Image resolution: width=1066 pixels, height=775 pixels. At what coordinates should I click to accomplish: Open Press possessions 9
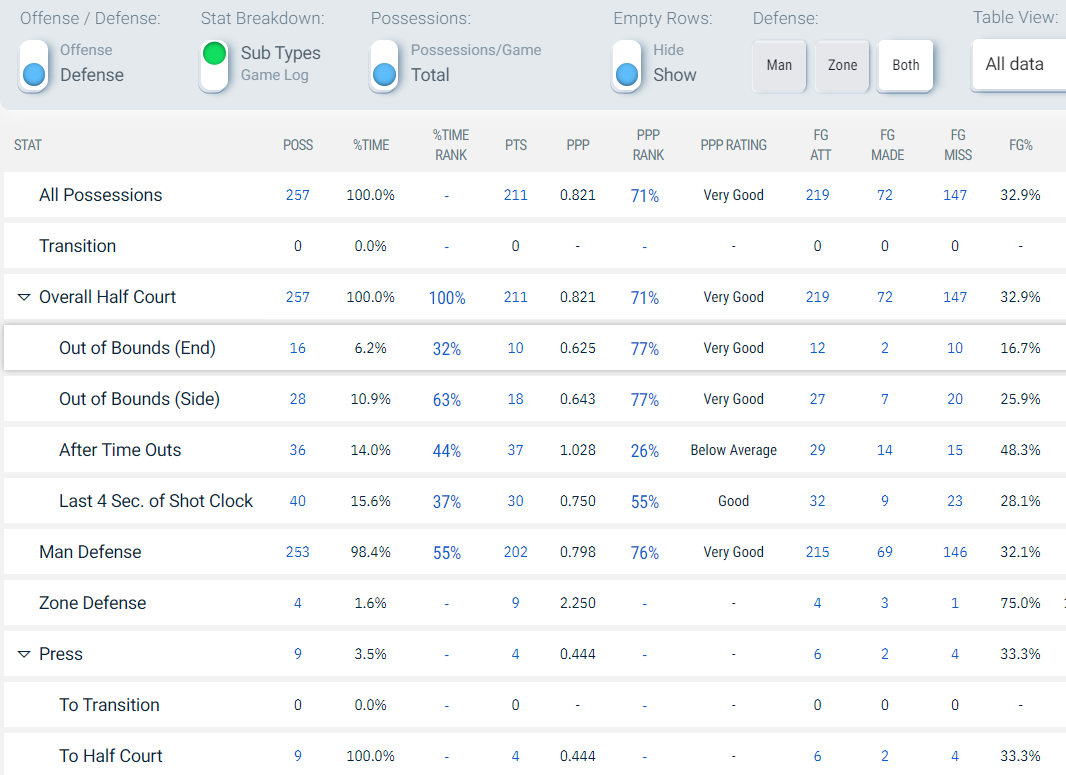[x=298, y=654]
